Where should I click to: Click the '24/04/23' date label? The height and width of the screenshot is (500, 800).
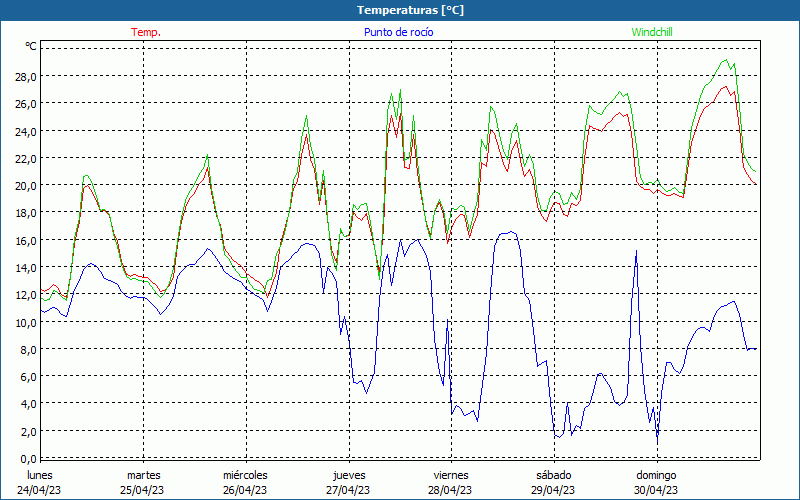(x=39, y=490)
